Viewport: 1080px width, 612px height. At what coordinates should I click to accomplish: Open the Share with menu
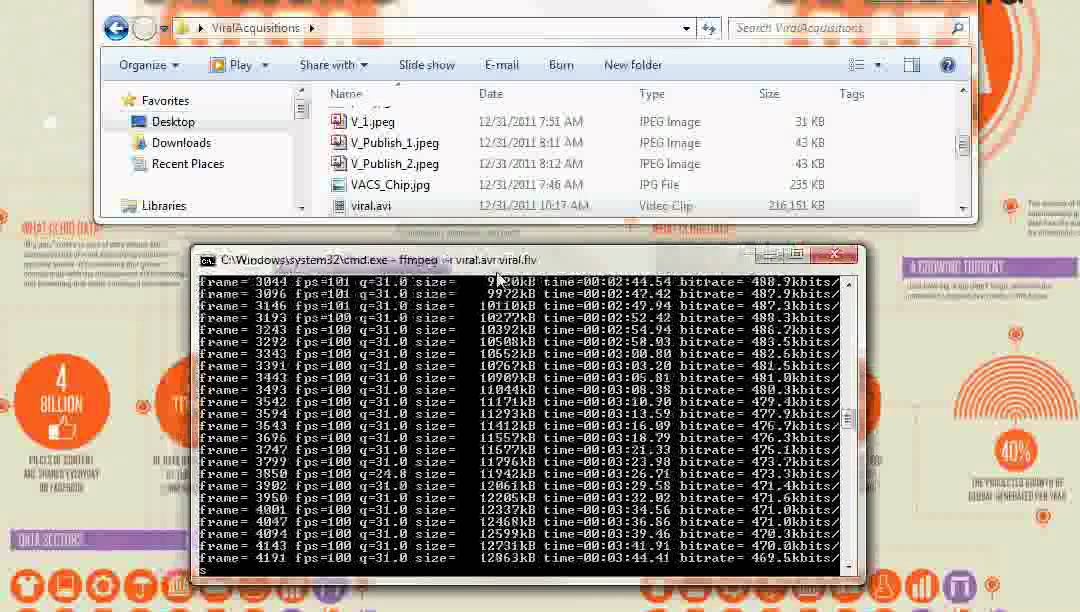(x=333, y=65)
